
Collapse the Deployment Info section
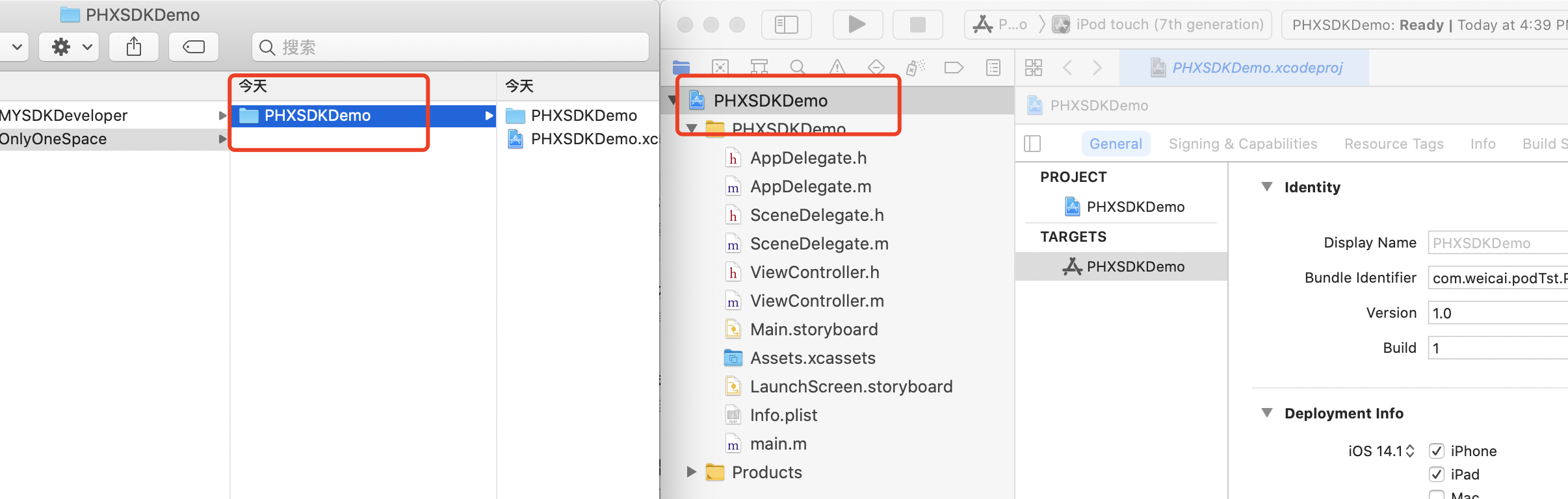click(x=1267, y=413)
